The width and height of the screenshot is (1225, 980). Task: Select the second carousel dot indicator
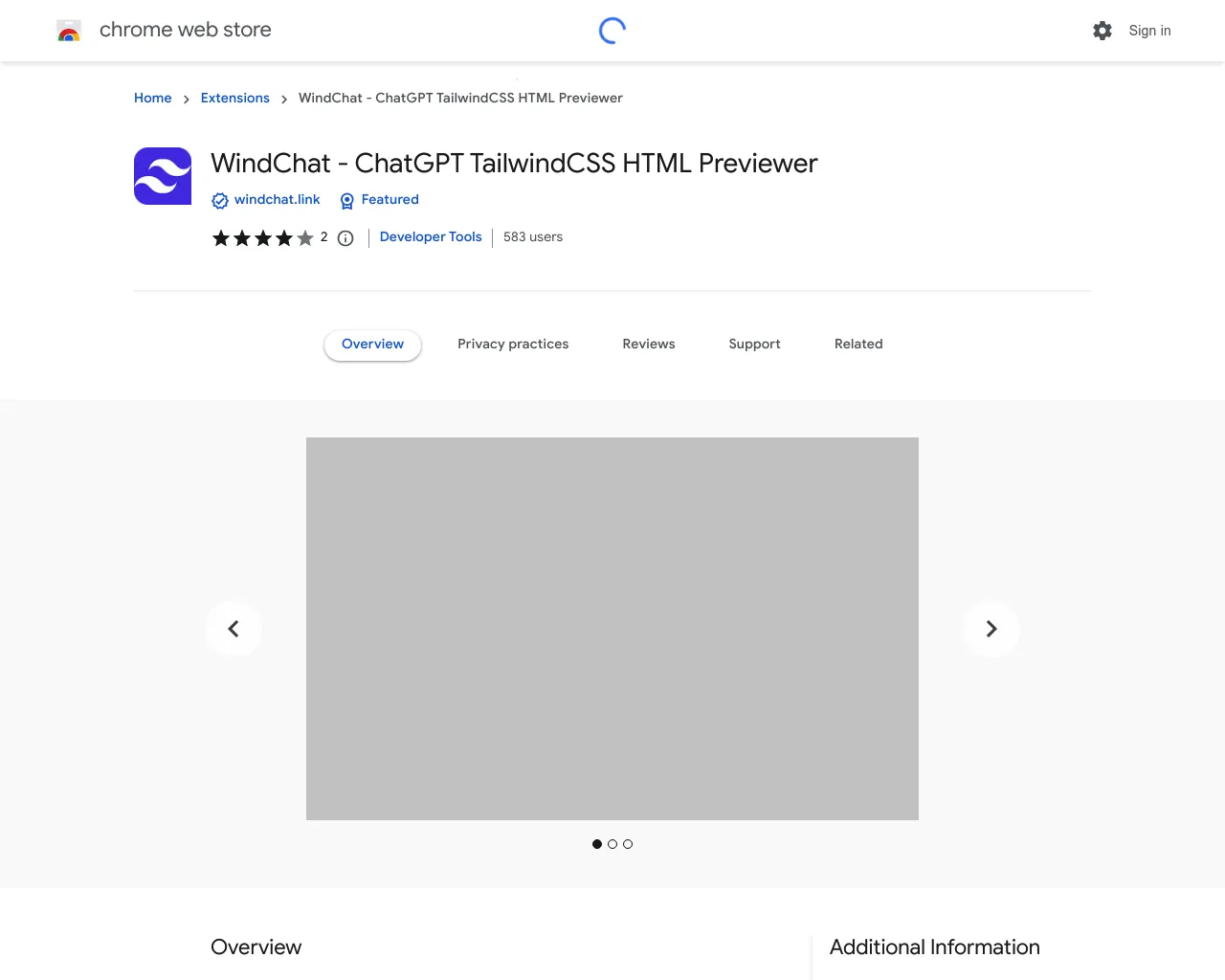612,844
